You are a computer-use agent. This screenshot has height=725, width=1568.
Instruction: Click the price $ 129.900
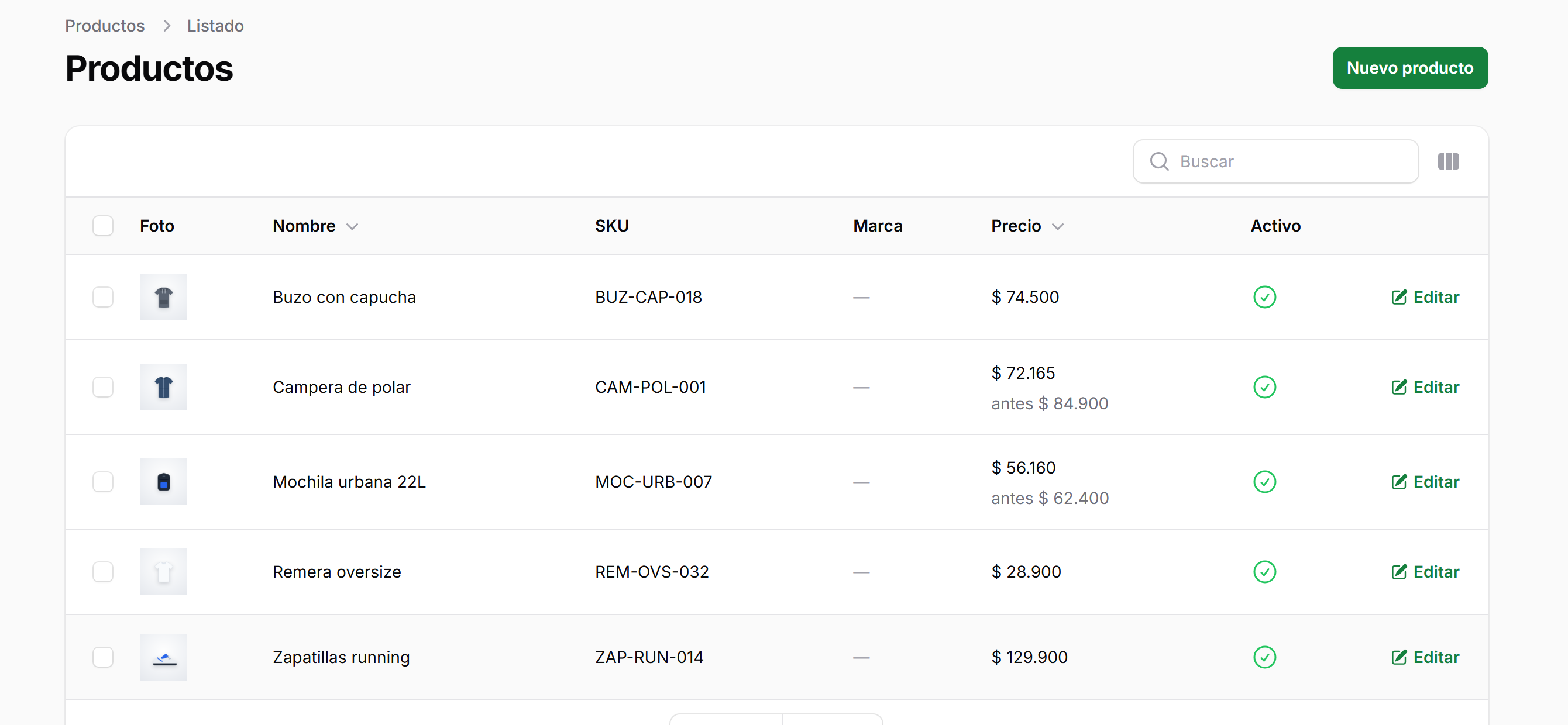pyautogui.click(x=1029, y=657)
